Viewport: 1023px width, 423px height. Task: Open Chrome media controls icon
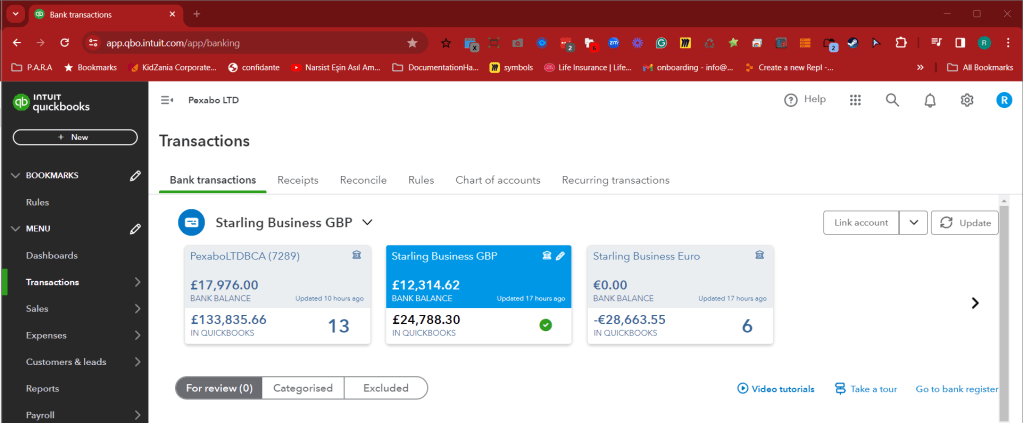pyautogui.click(x=937, y=43)
